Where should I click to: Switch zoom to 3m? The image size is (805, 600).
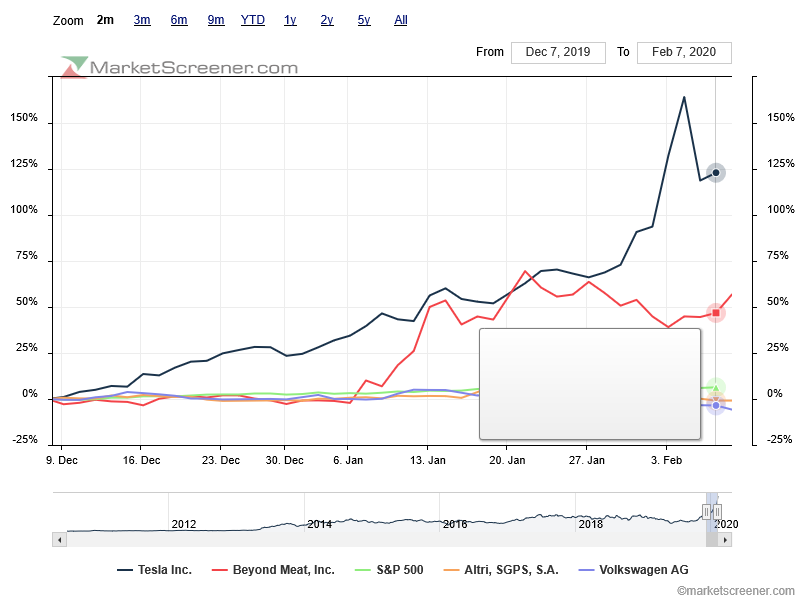tap(142, 20)
